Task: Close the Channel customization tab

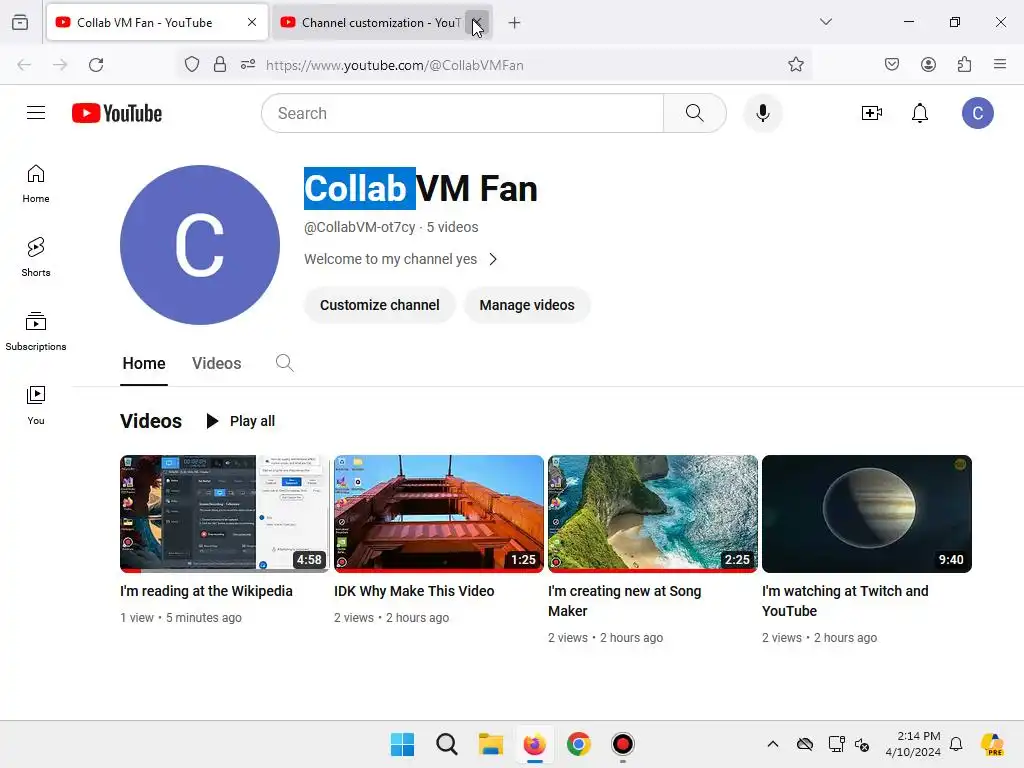Action: coord(477,23)
